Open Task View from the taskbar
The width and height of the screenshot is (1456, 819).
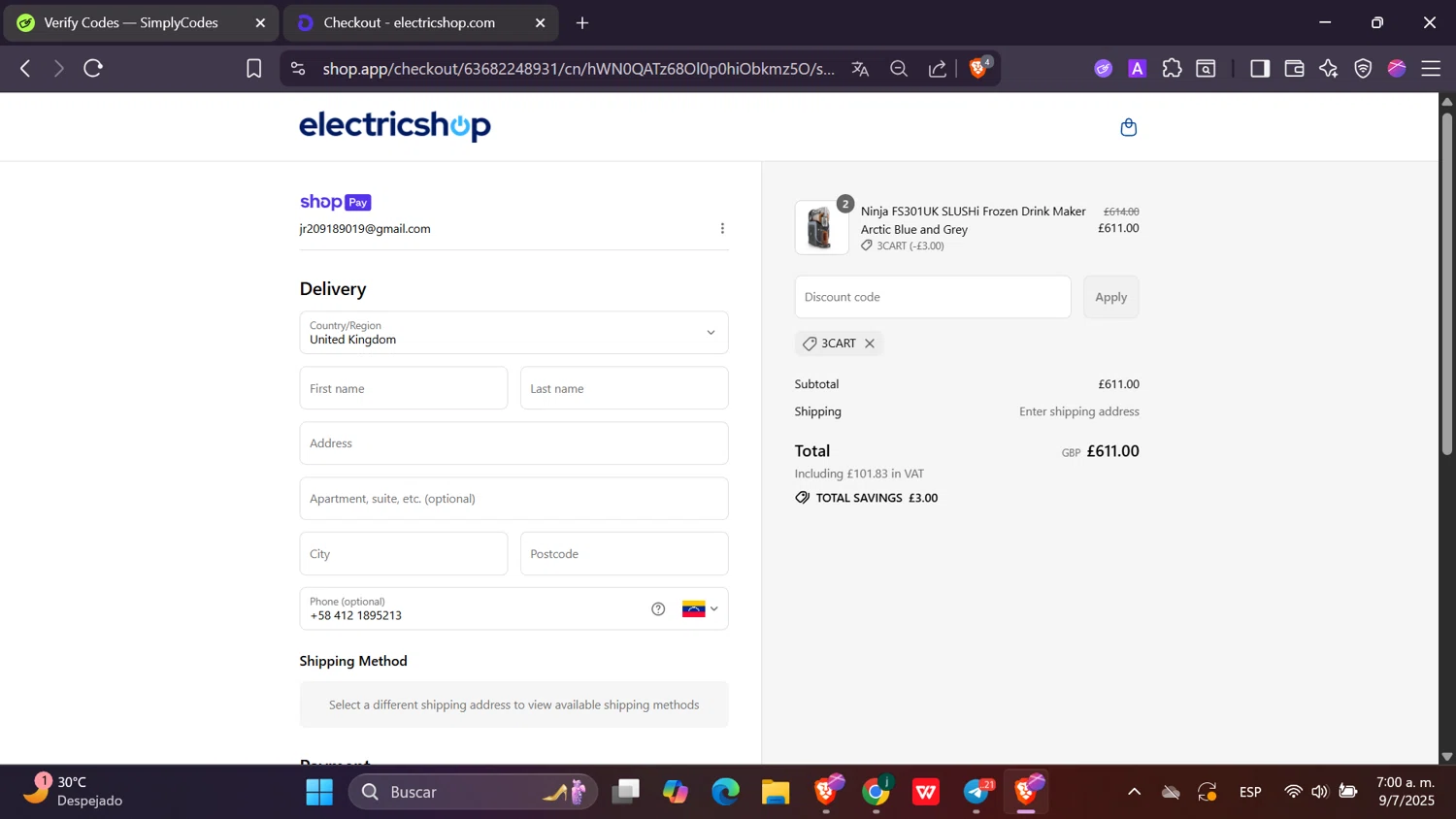(625, 792)
